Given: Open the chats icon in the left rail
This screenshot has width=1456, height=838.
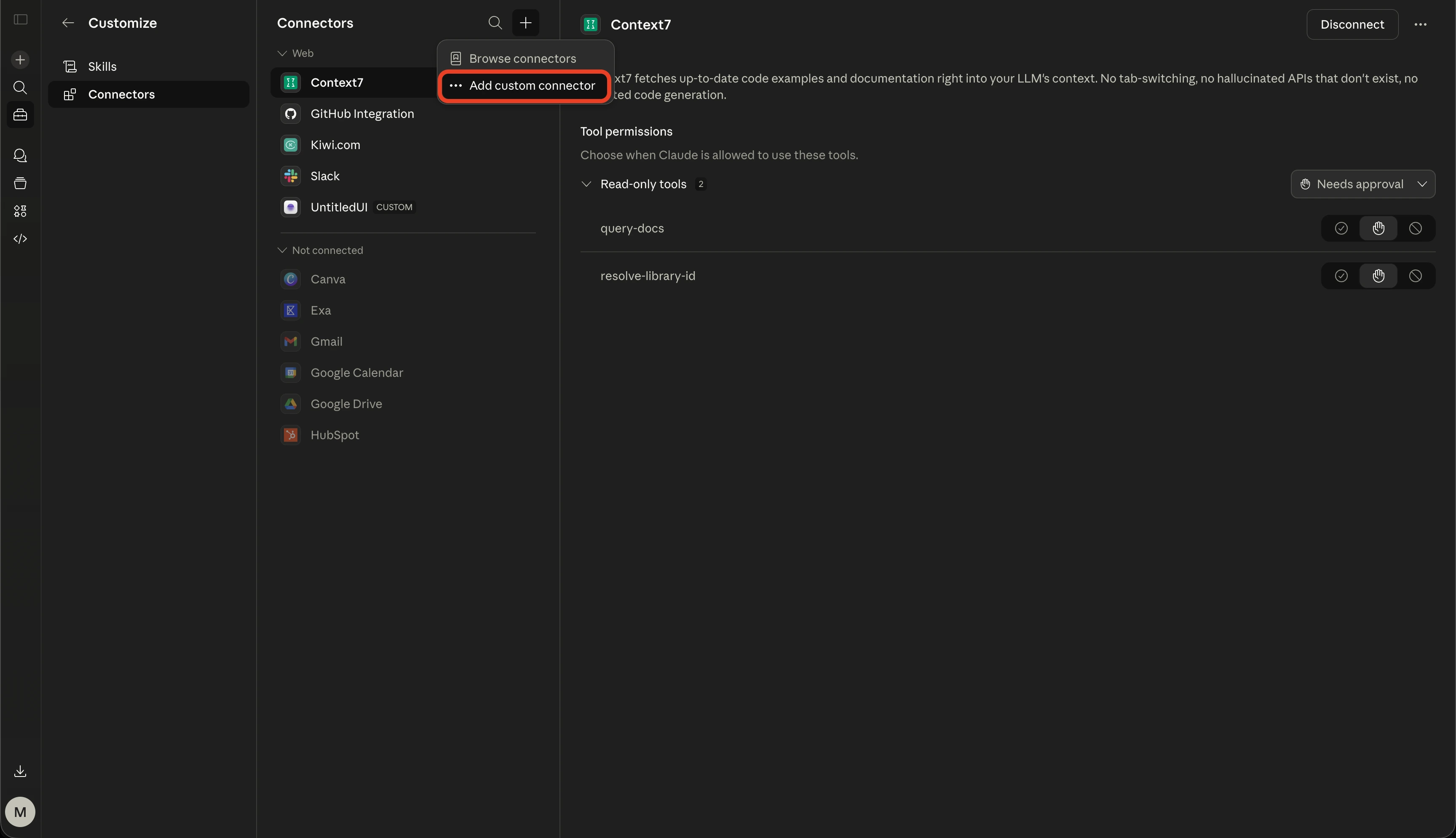Looking at the screenshot, I should click(20, 155).
